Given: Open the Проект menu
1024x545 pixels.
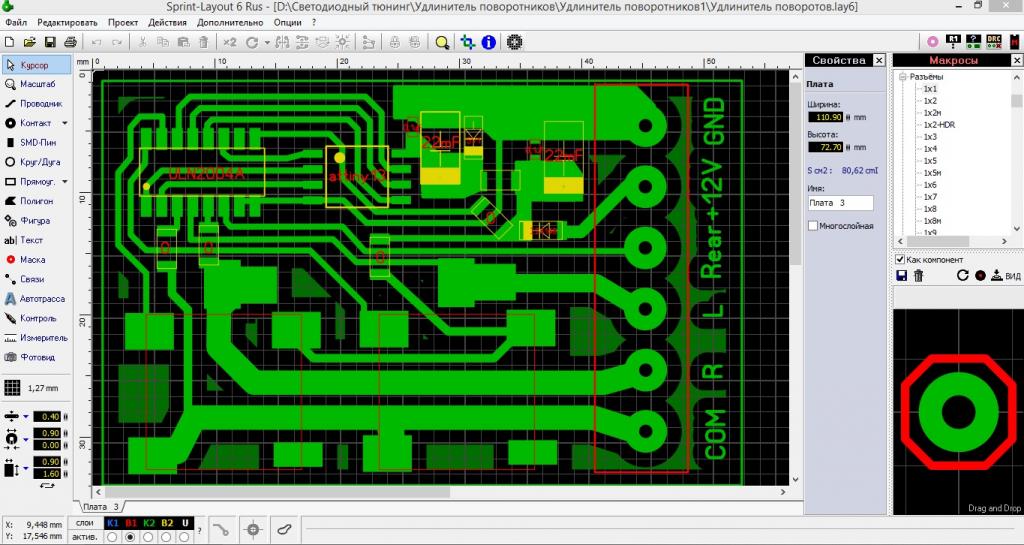Looking at the screenshot, I should pyautogui.click(x=123, y=22).
